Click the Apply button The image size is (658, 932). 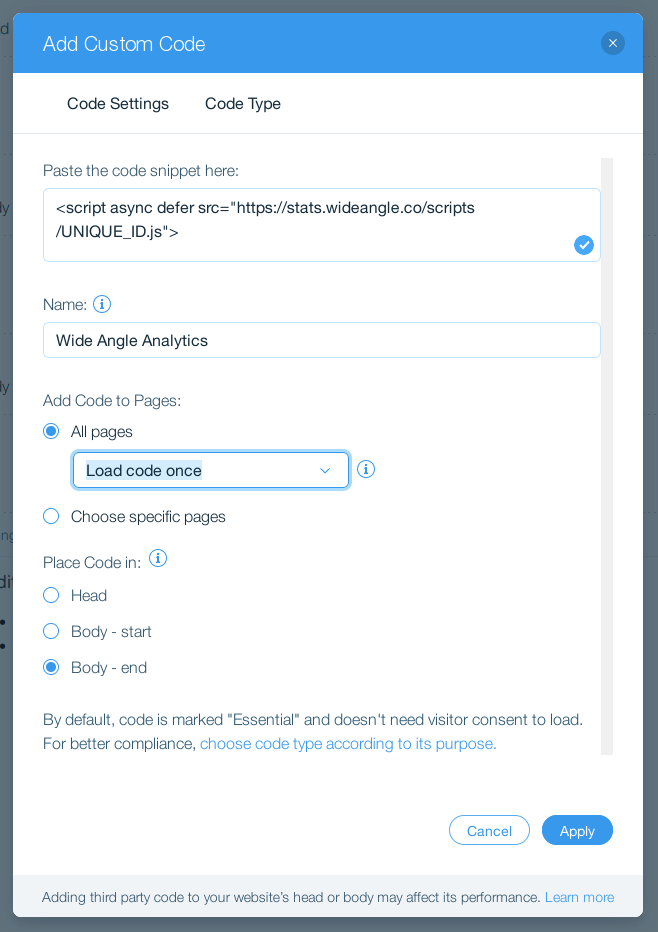(x=577, y=830)
